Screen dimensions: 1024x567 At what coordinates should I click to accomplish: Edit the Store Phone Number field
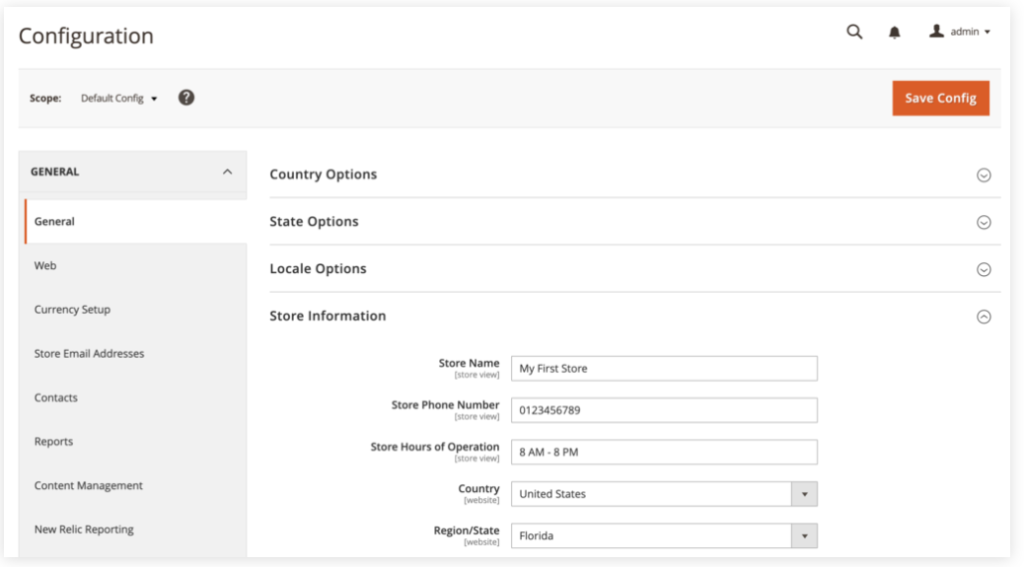coord(664,410)
